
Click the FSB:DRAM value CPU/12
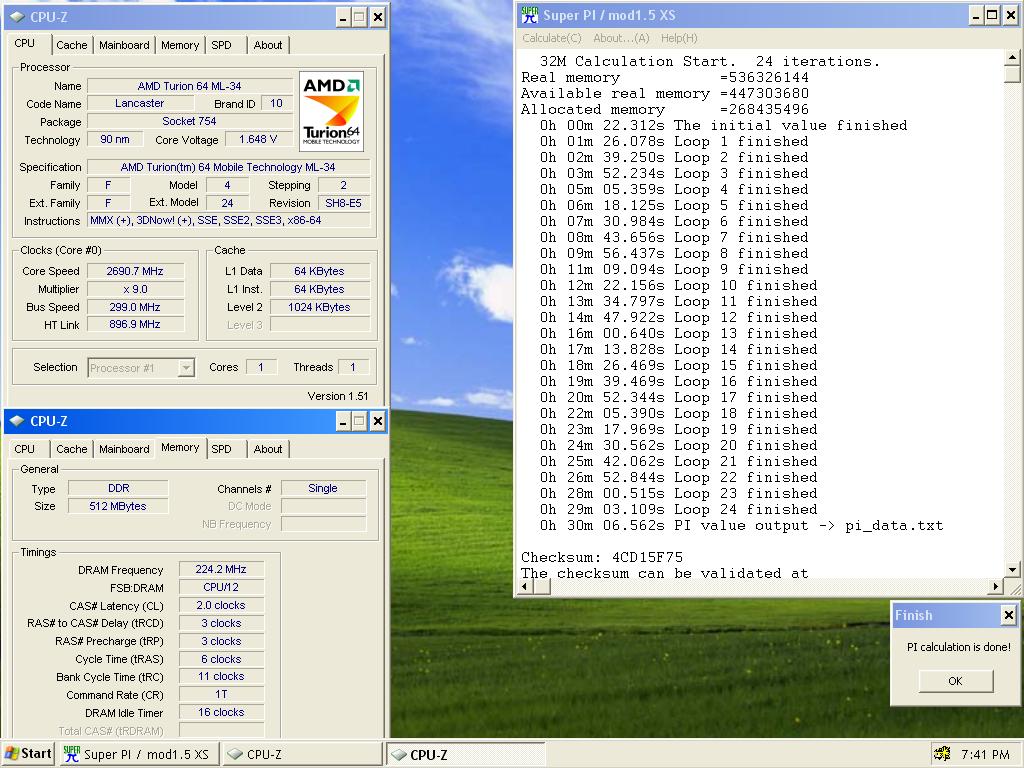(x=221, y=587)
